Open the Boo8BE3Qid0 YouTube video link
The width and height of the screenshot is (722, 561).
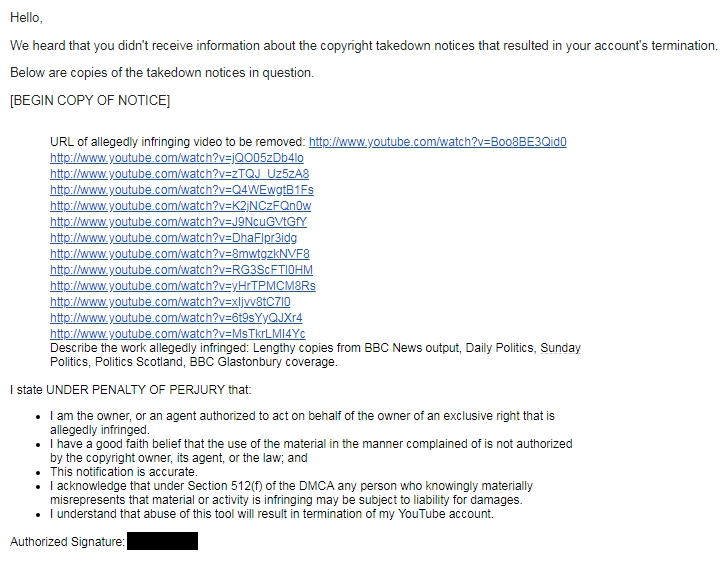pos(437,142)
